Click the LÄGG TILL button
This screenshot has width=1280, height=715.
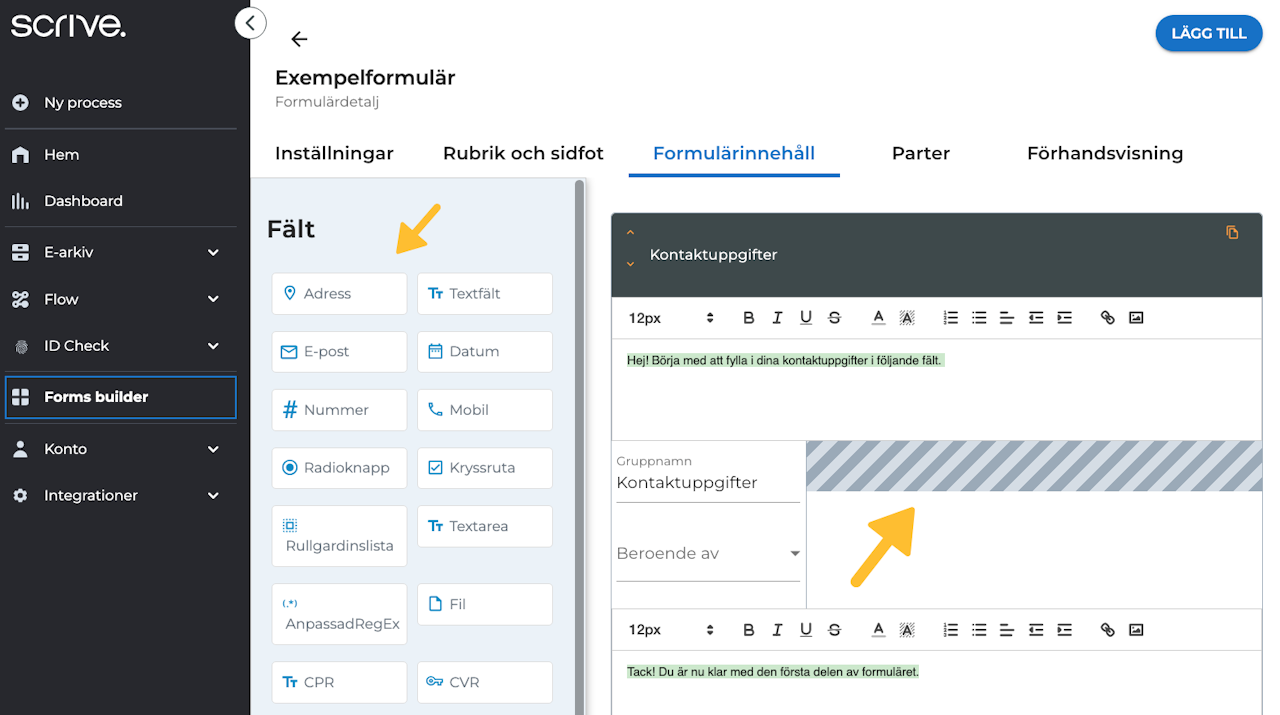[x=1208, y=33]
